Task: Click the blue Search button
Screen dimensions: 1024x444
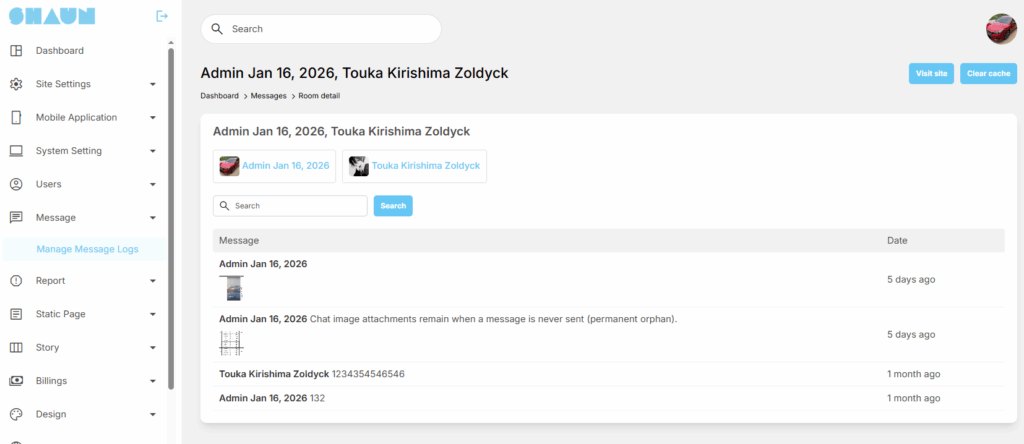Action: [393, 206]
